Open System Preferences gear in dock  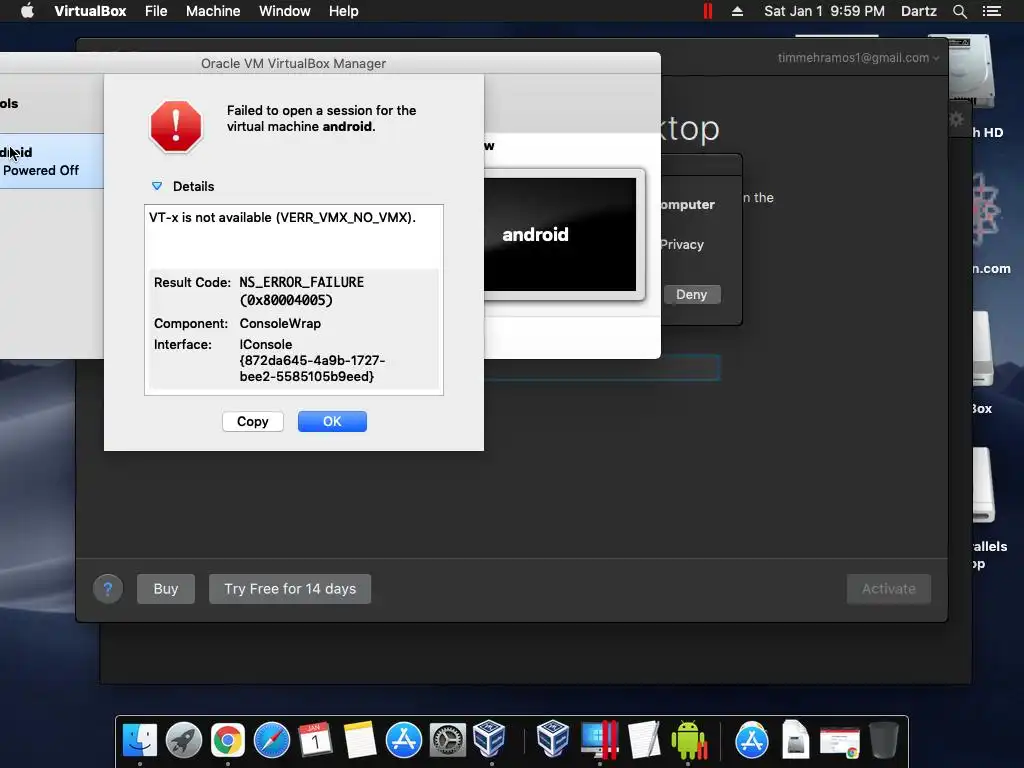coord(447,740)
